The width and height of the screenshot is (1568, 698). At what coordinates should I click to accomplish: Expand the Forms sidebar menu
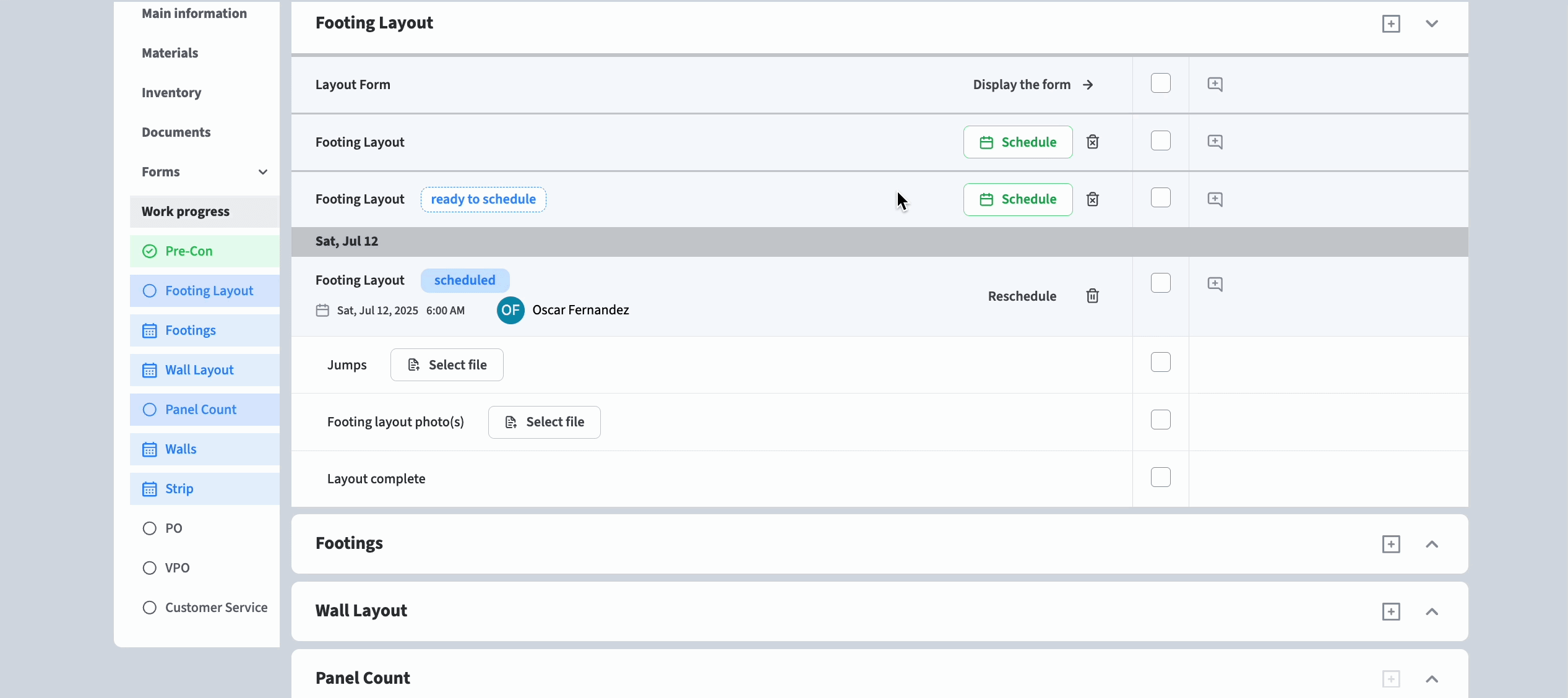tap(263, 172)
